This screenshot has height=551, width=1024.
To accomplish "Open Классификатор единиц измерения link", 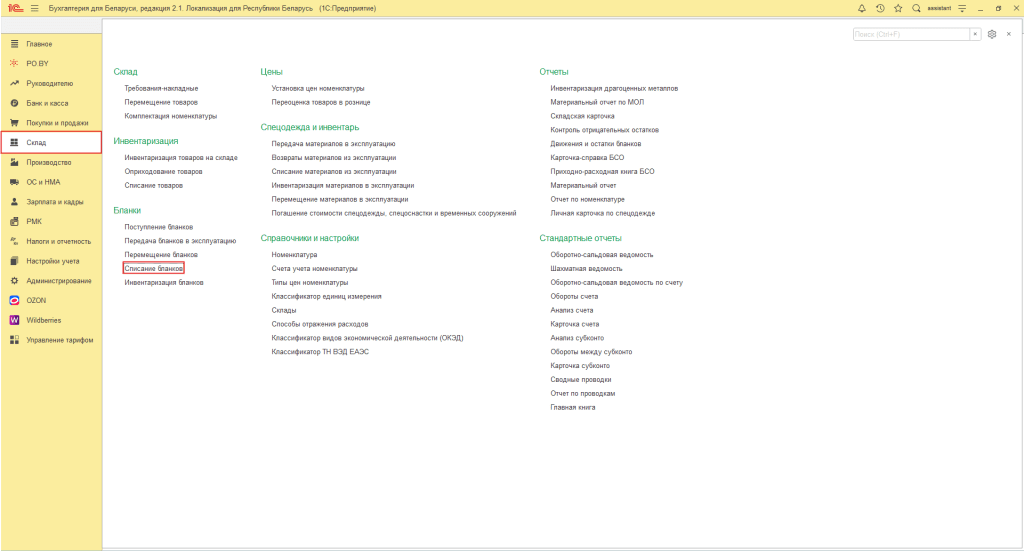I will pos(327,296).
